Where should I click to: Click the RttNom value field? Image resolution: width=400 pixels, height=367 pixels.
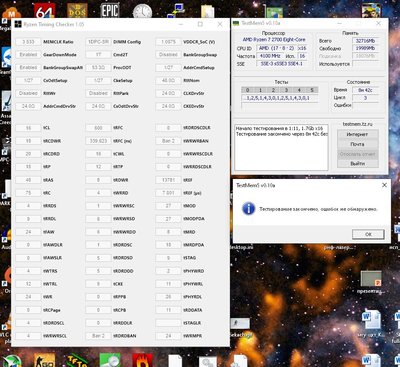coord(168,80)
